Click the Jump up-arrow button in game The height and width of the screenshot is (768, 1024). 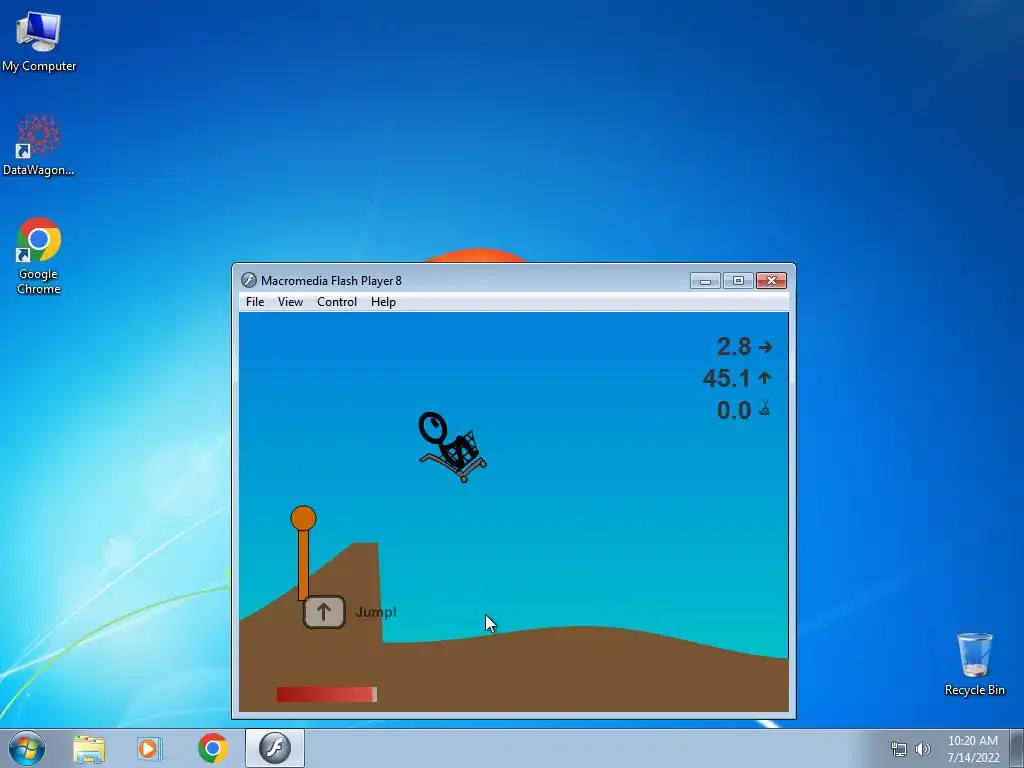coord(324,612)
